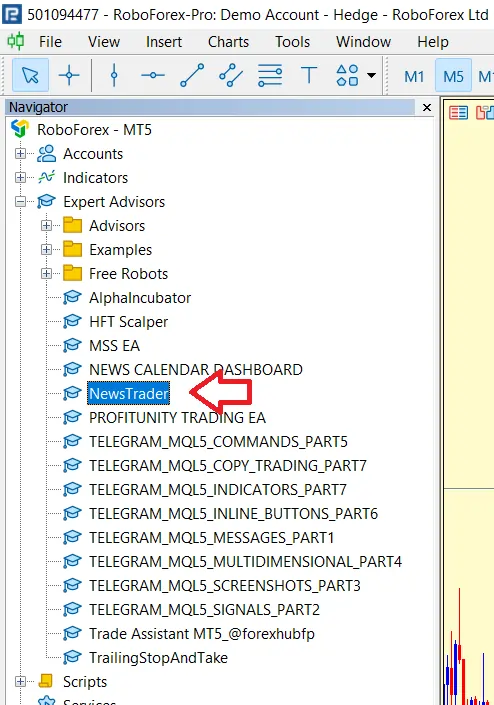
Task: Open the File menu
Action: click(x=50, y=42)
